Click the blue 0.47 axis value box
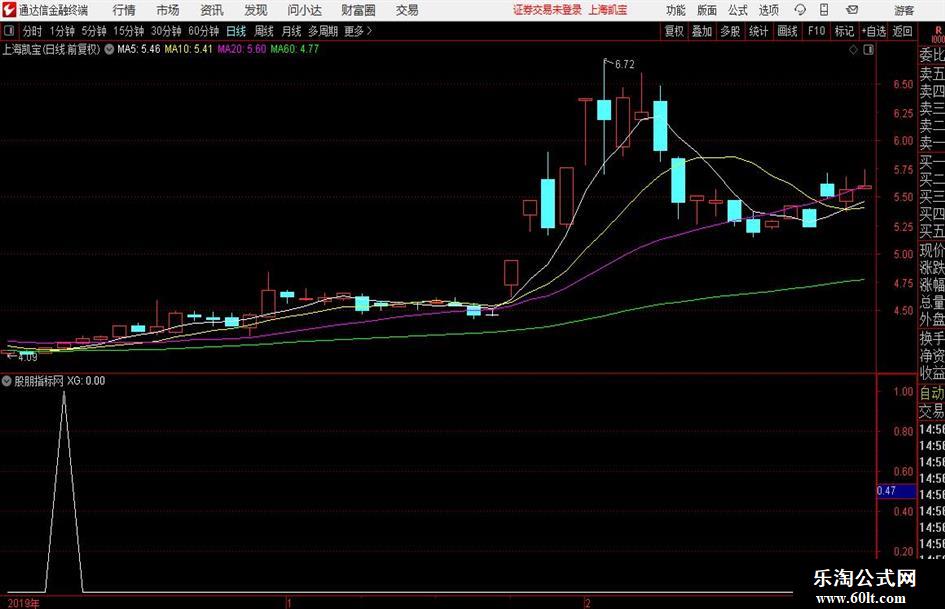The height and width of the screenshot is (609, 945). [x=896, y=491]
